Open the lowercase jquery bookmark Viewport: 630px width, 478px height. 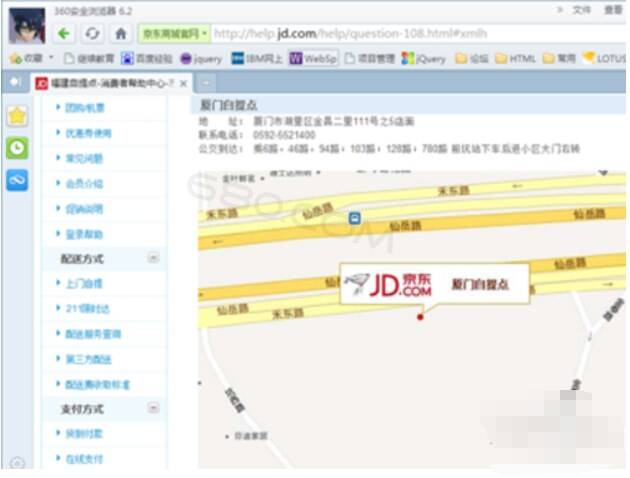pyautogui.click(x=201, y=59)
